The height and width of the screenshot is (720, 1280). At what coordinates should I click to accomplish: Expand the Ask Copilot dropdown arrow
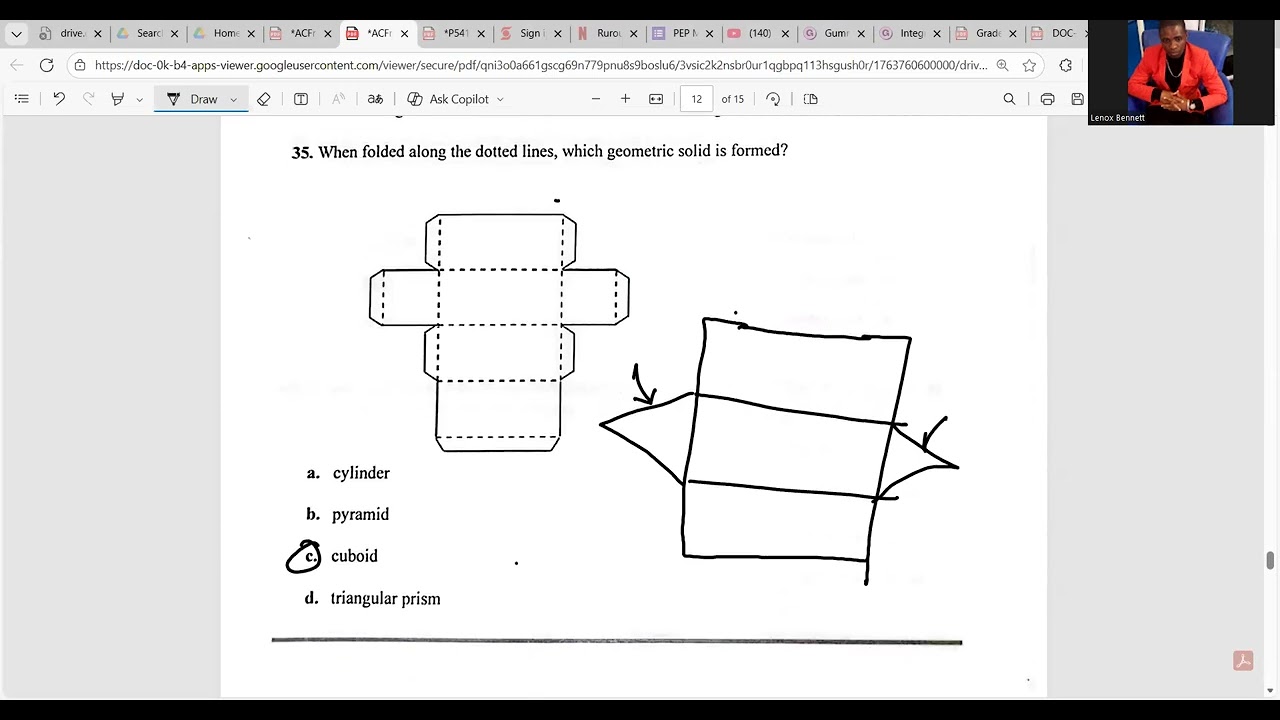click(x=500, y=99)
